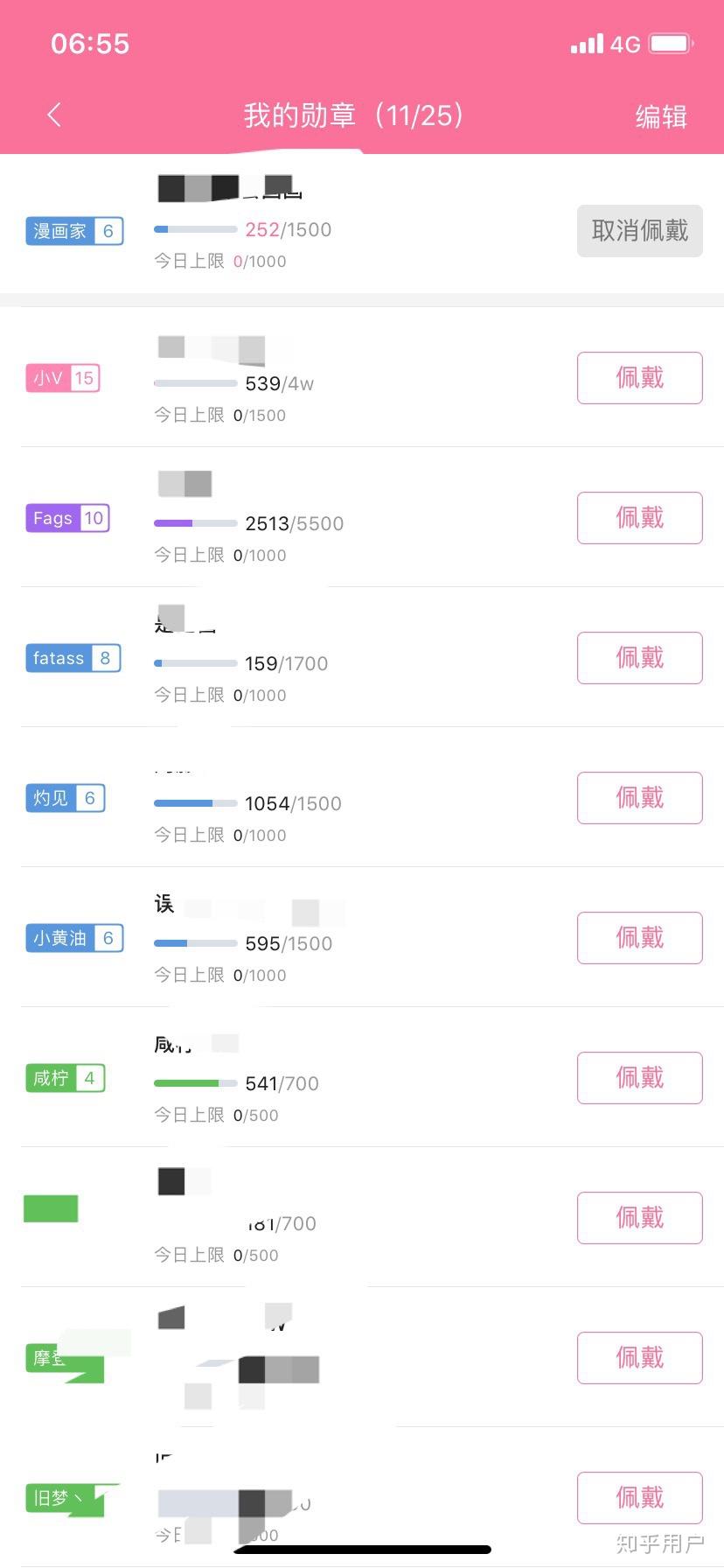Wear the 灼见 level 6 medal
The image size is (724, 1568).
click(639, 798)
